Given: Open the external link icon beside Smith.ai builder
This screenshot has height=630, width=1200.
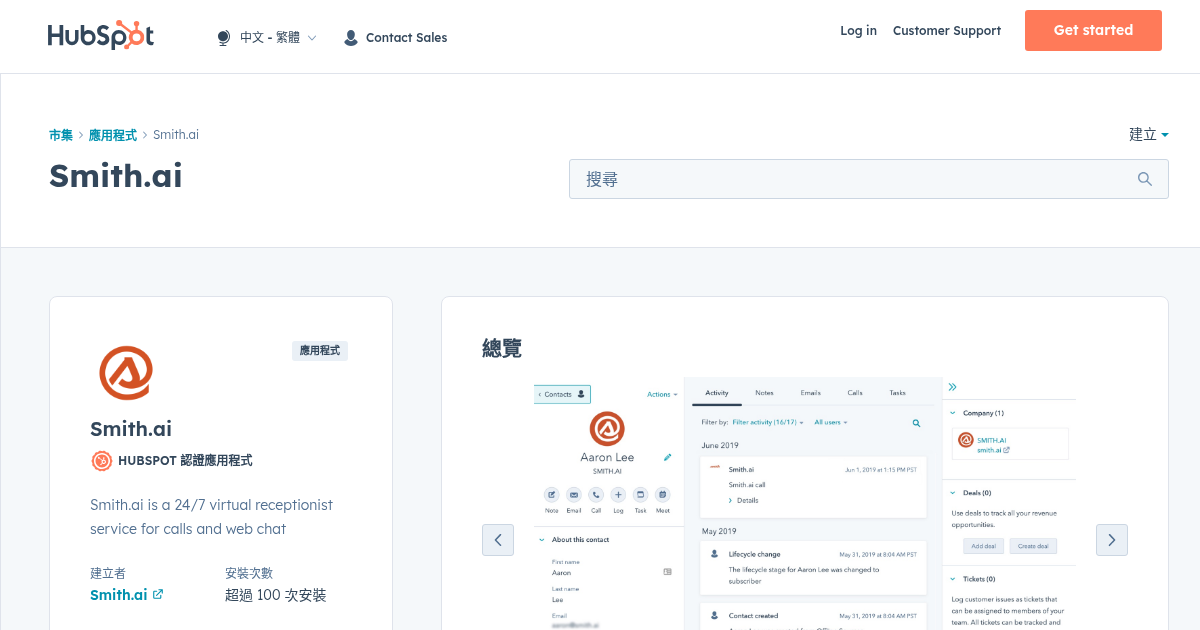Looking at the screenshot, I should 158,594.
